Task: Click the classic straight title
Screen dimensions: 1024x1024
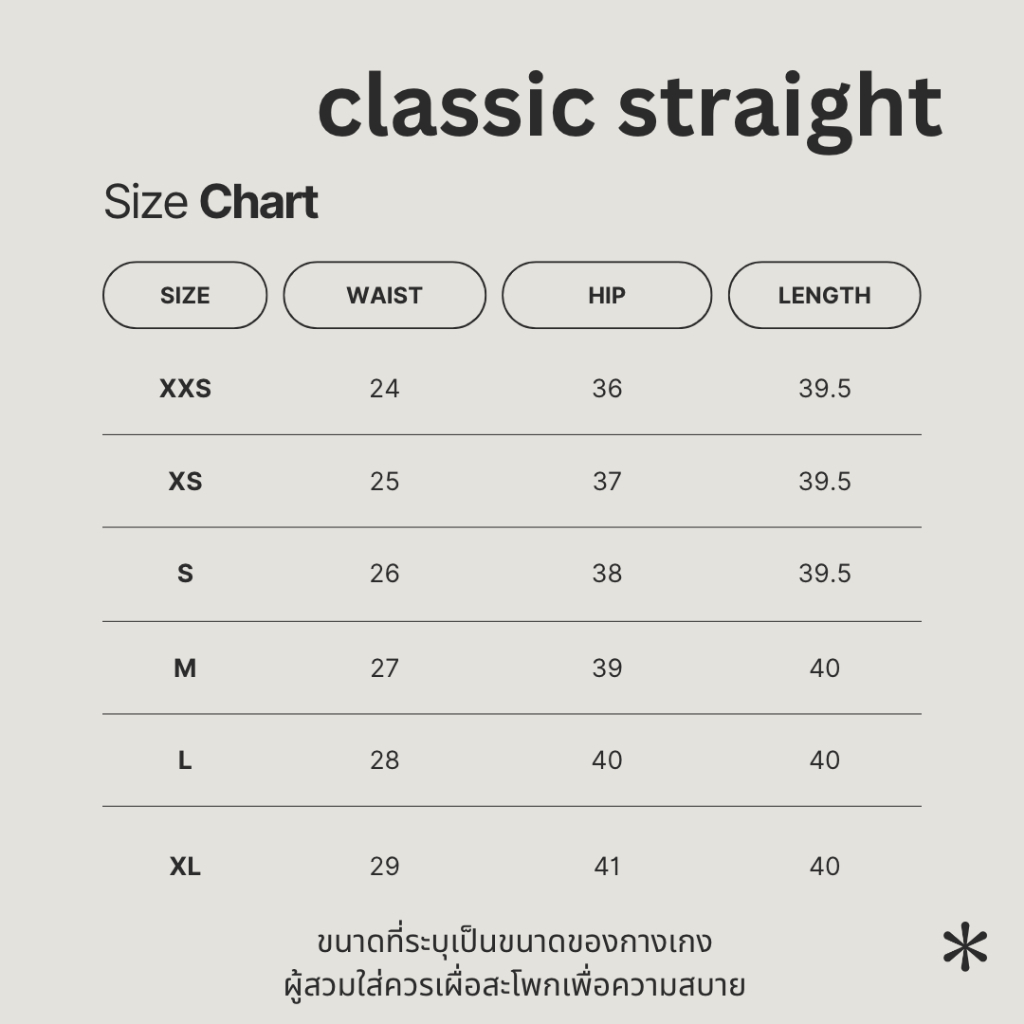Action: pos(630,108)
